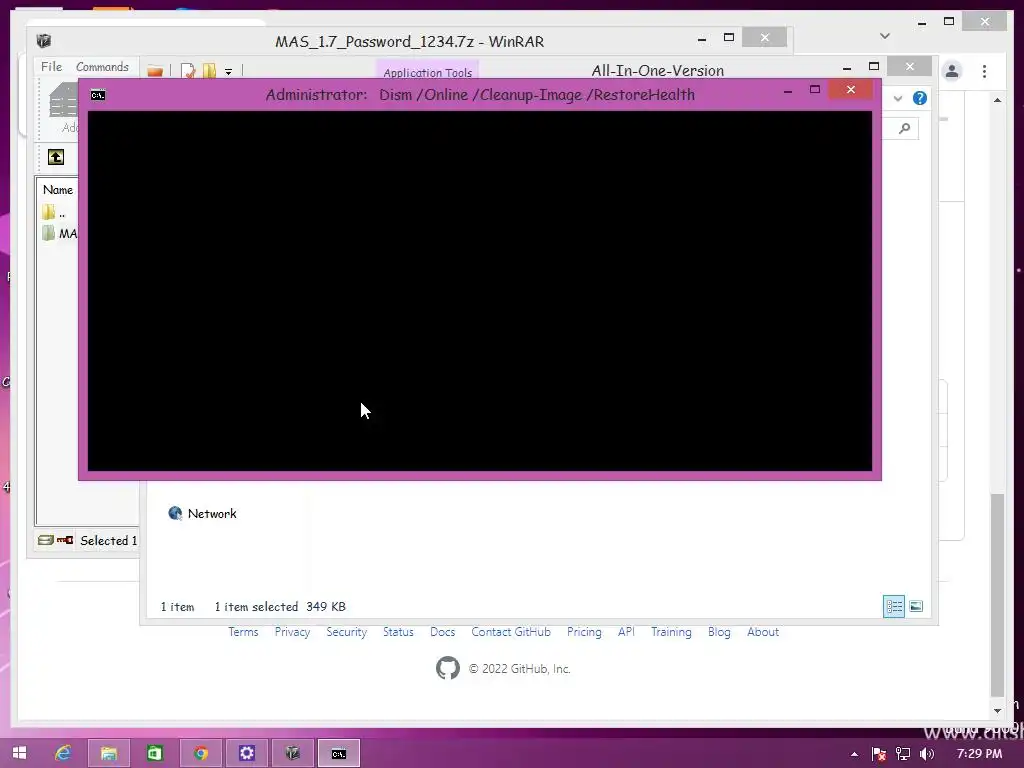Show hidden tray icons arrow
Screen dimensions: 1024x768
tap(854, 754)
